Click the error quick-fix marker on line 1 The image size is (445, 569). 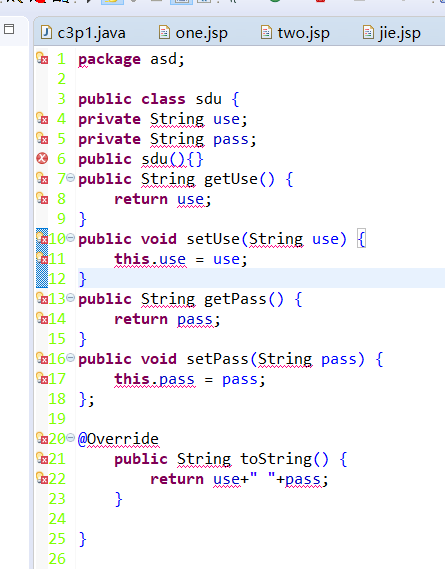[x=42, y=58]
